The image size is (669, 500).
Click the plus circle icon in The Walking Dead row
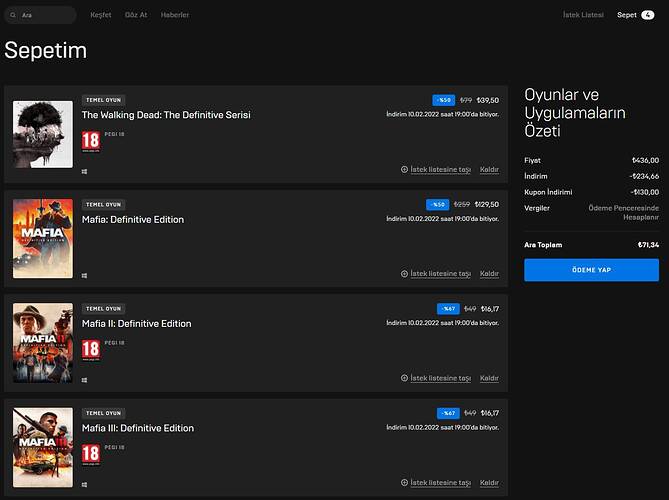tap(404, 169)
